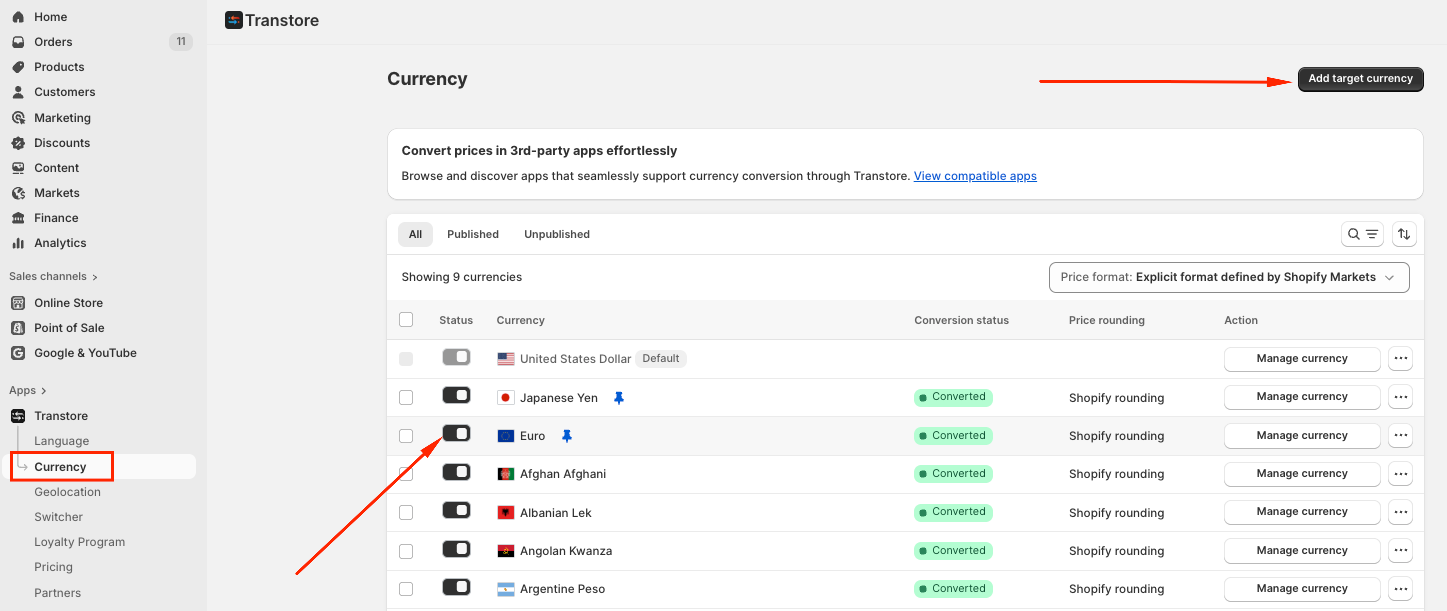The height and width of the screenshot is (611, 1447).
Task: Expand the Apps section
Action: (x=28, y=391)
